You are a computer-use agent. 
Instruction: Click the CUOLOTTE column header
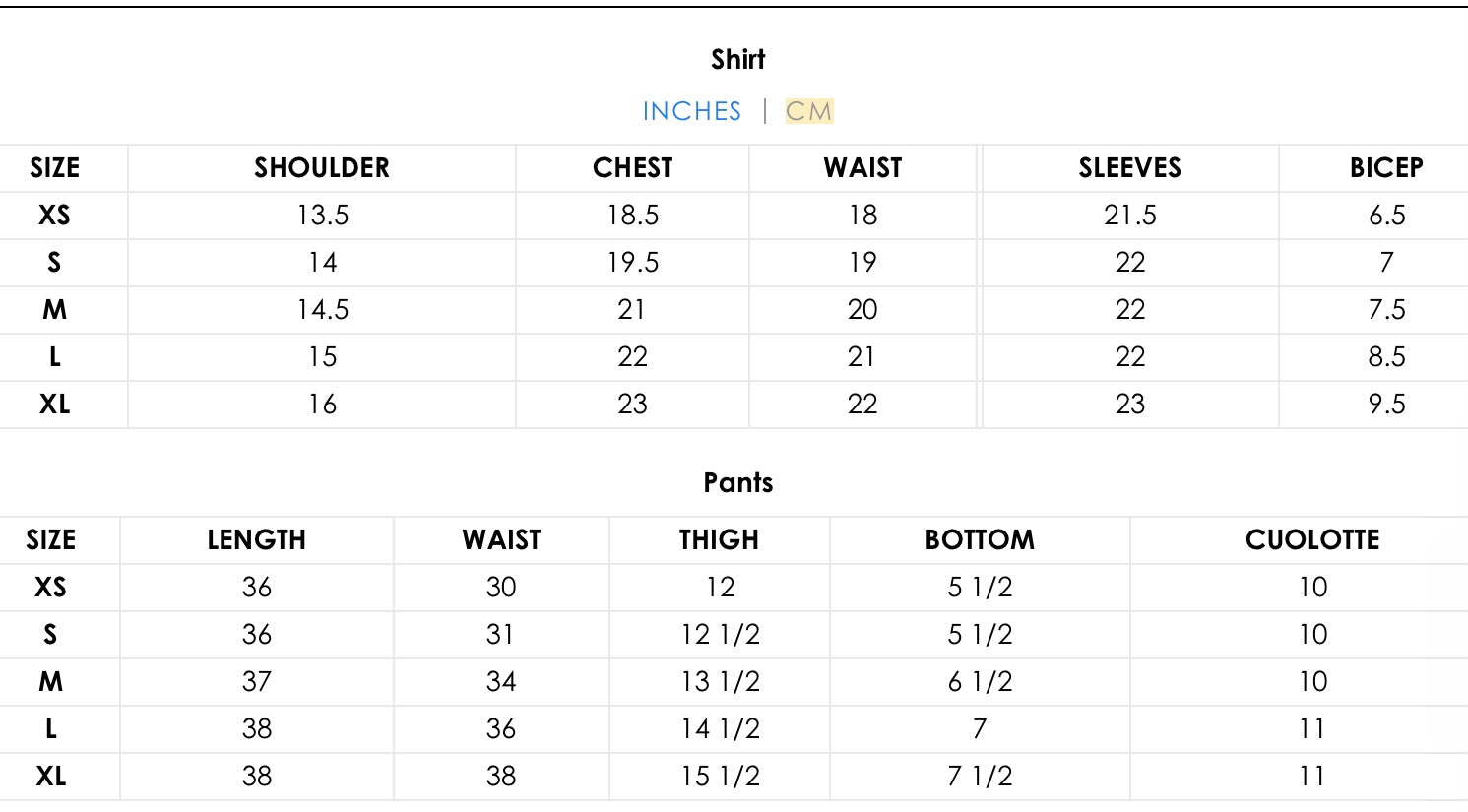(x=1312, y=540)
